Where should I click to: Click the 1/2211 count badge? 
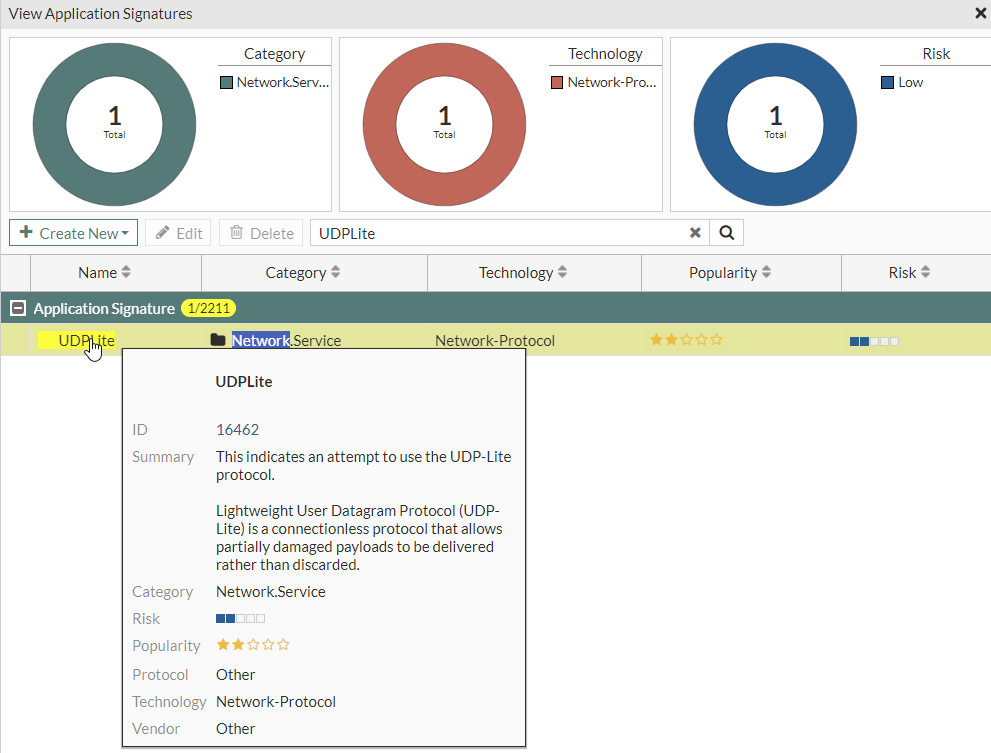click(x=209, y=309)
